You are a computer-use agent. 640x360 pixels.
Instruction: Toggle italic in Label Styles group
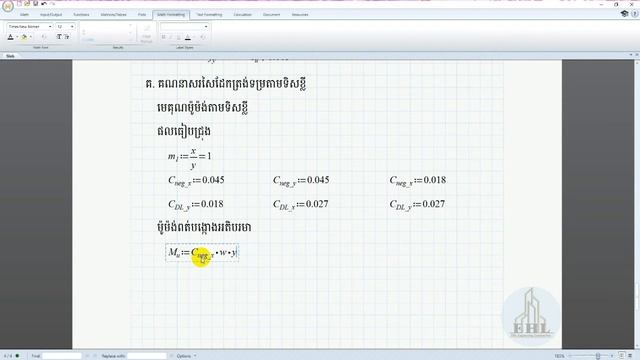tap(171, 37)
